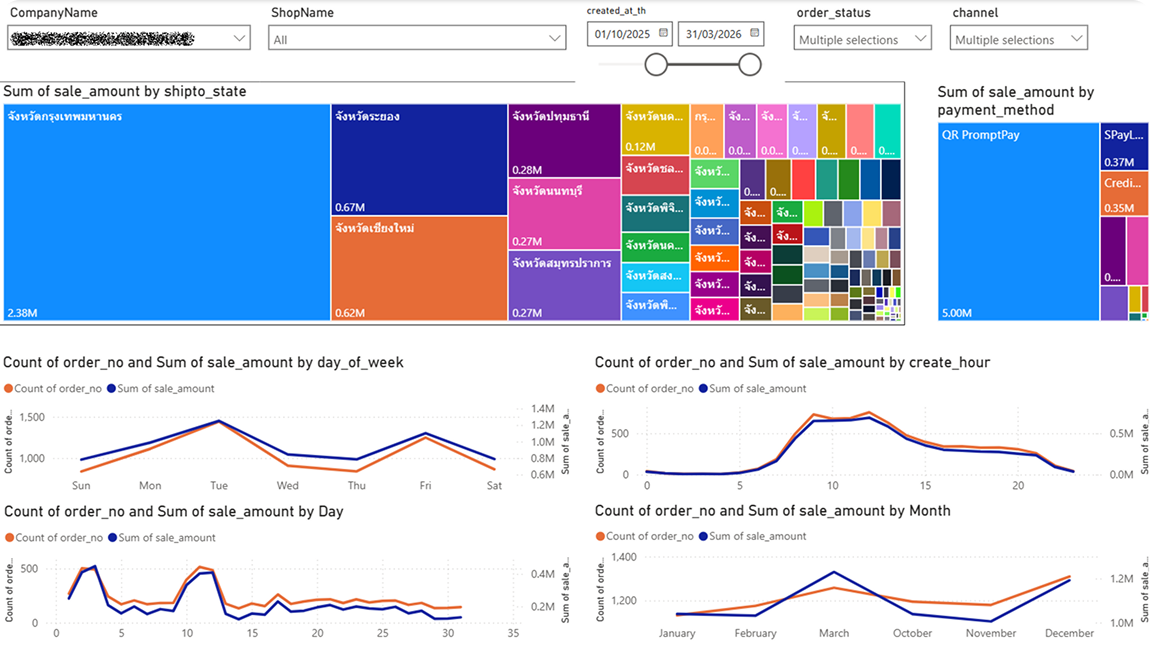Click Sum of sale_amount legend in create_hour chart
The width and height of the screenshot is (1152, 646).
tap(752, 388)
